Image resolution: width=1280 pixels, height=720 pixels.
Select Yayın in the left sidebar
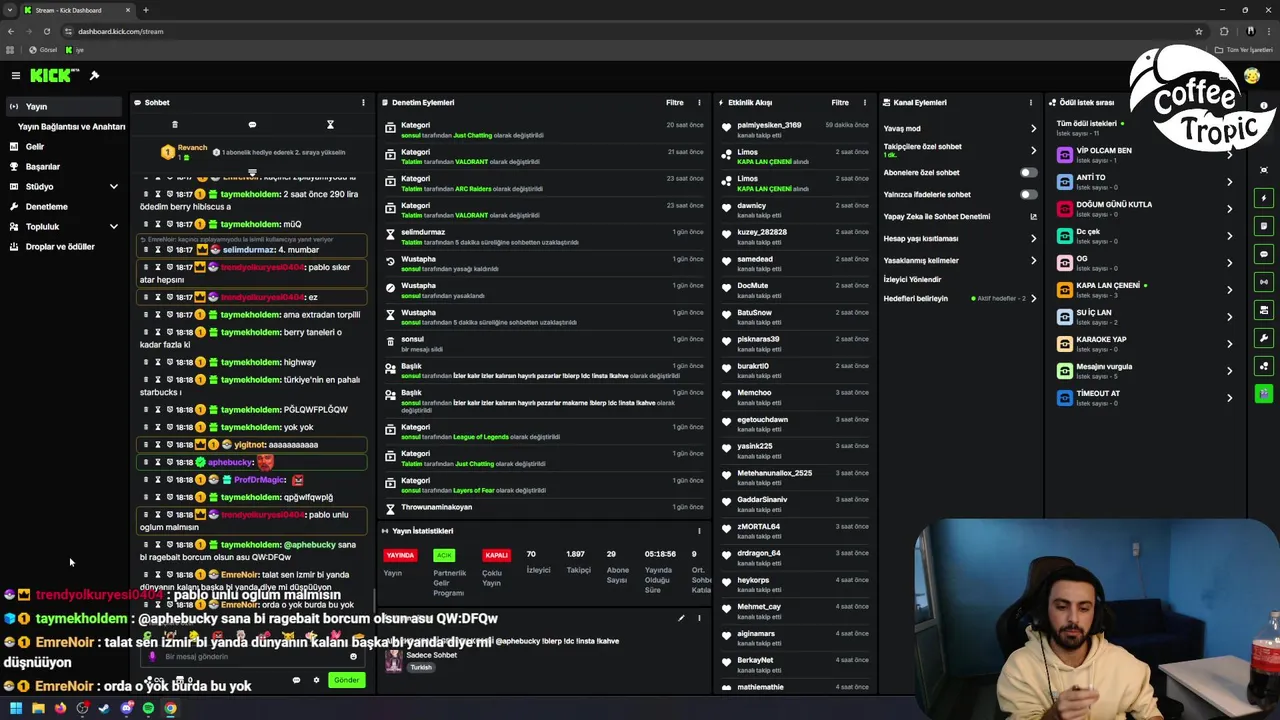pyautogui.click(x=62, y=106)
